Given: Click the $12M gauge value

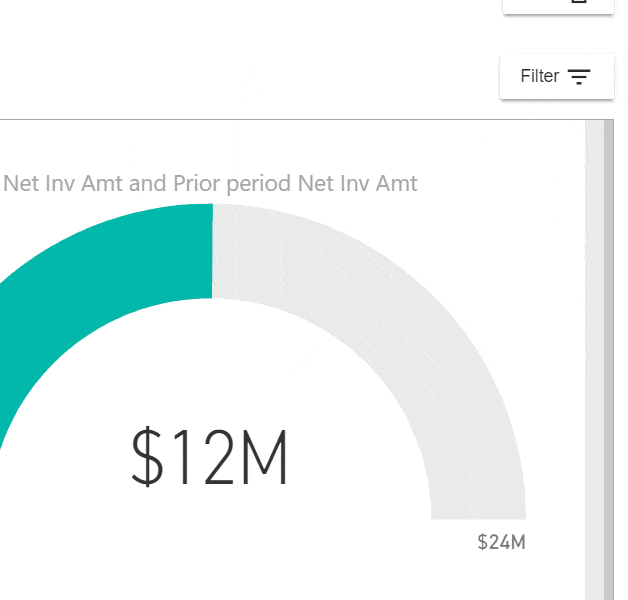Looking at the screenshot, I should pos(210,459).
